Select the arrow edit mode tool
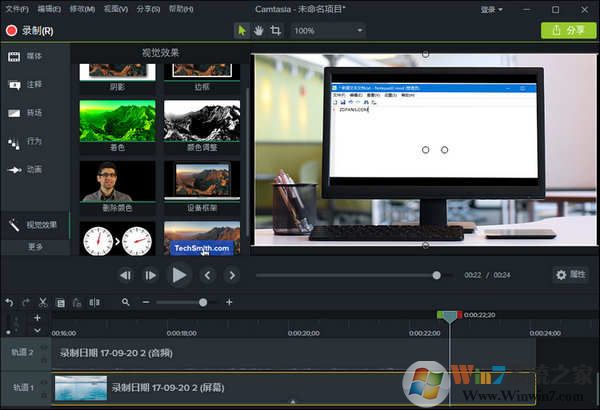 click(242, 31)
